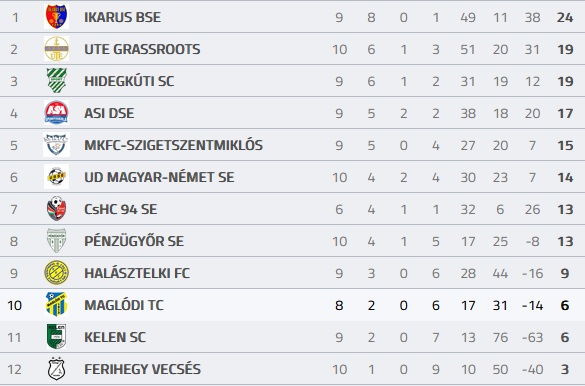Select the CsHC 94 SE team name
The height and width of the screenshot is (386, 585).
pyautogui.click(x=121, y=209)
